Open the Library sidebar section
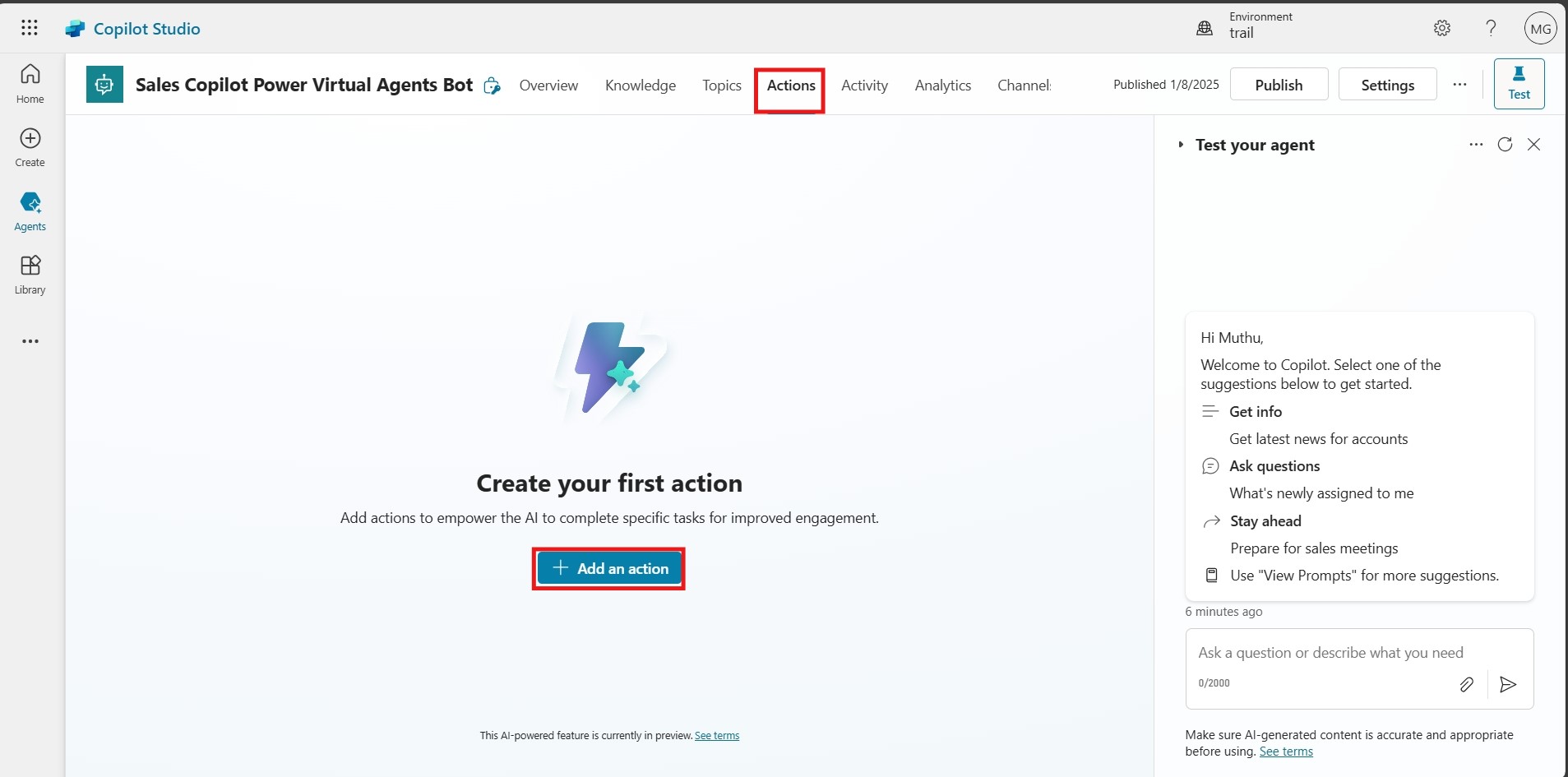This screenshot has height=777, width=1568. 30,274
